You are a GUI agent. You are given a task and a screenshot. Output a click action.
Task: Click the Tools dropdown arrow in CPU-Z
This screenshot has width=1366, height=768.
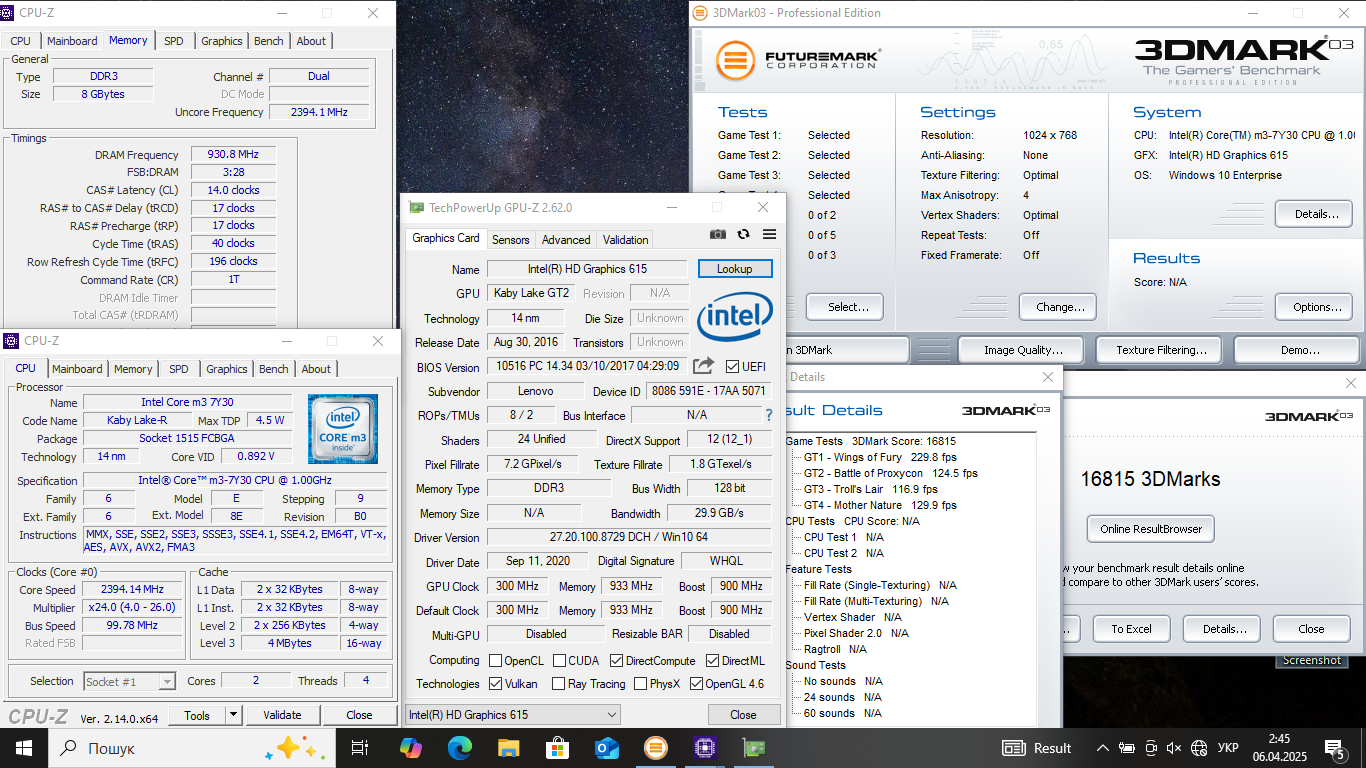233,715
